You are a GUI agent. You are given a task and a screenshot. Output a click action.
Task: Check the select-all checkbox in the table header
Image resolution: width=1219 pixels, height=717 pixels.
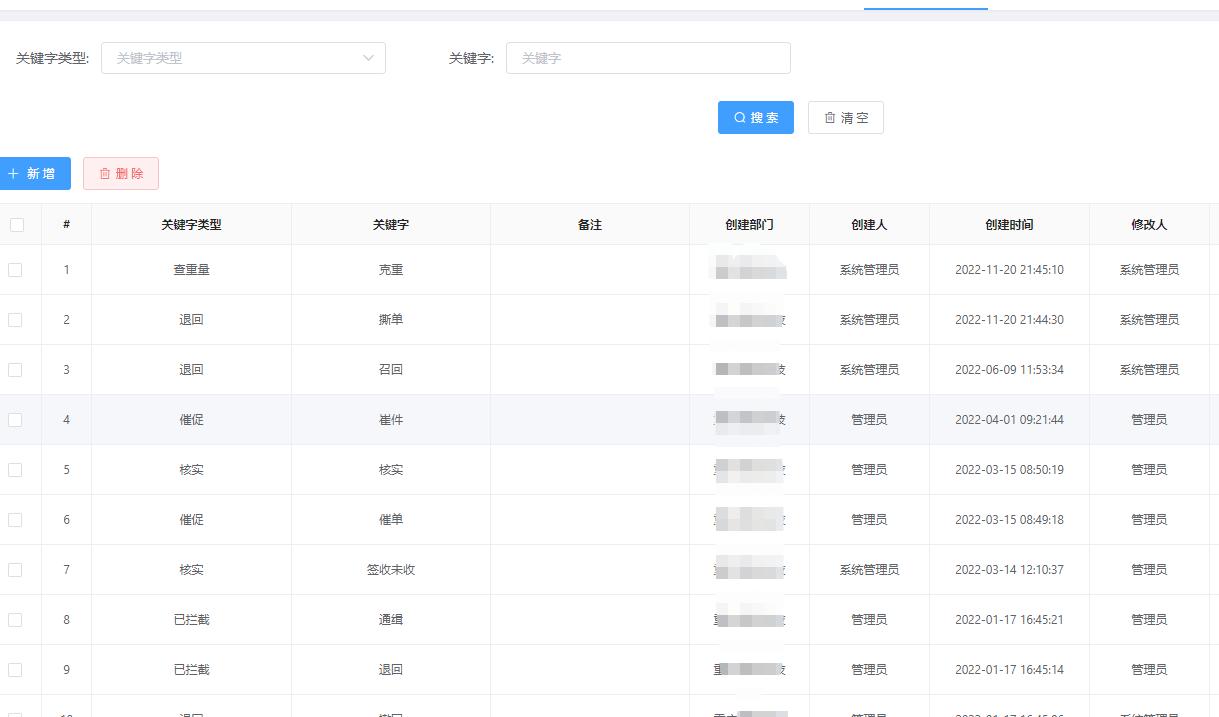coord(16,224)
